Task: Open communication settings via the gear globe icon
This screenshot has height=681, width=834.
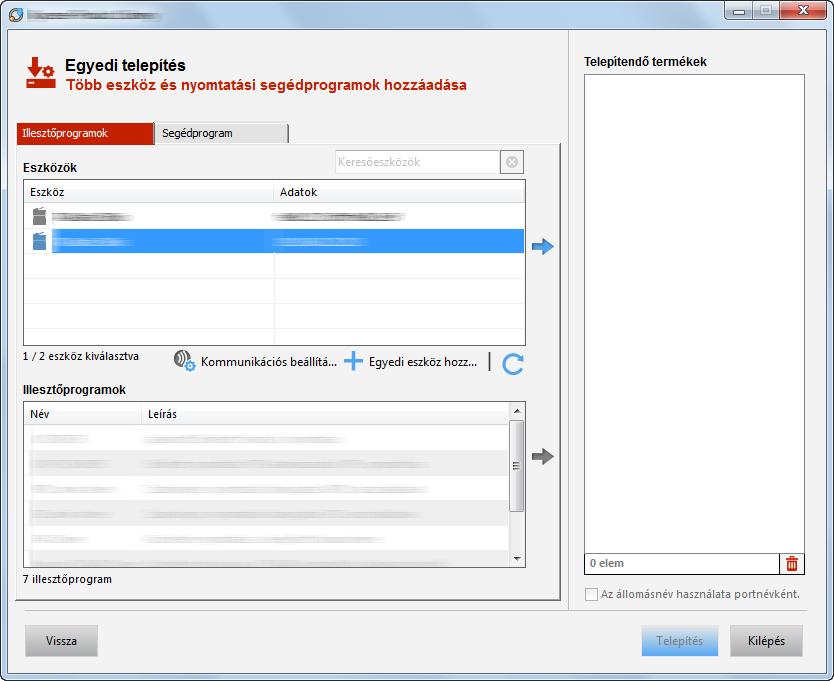Action: [x=185, y=361]
